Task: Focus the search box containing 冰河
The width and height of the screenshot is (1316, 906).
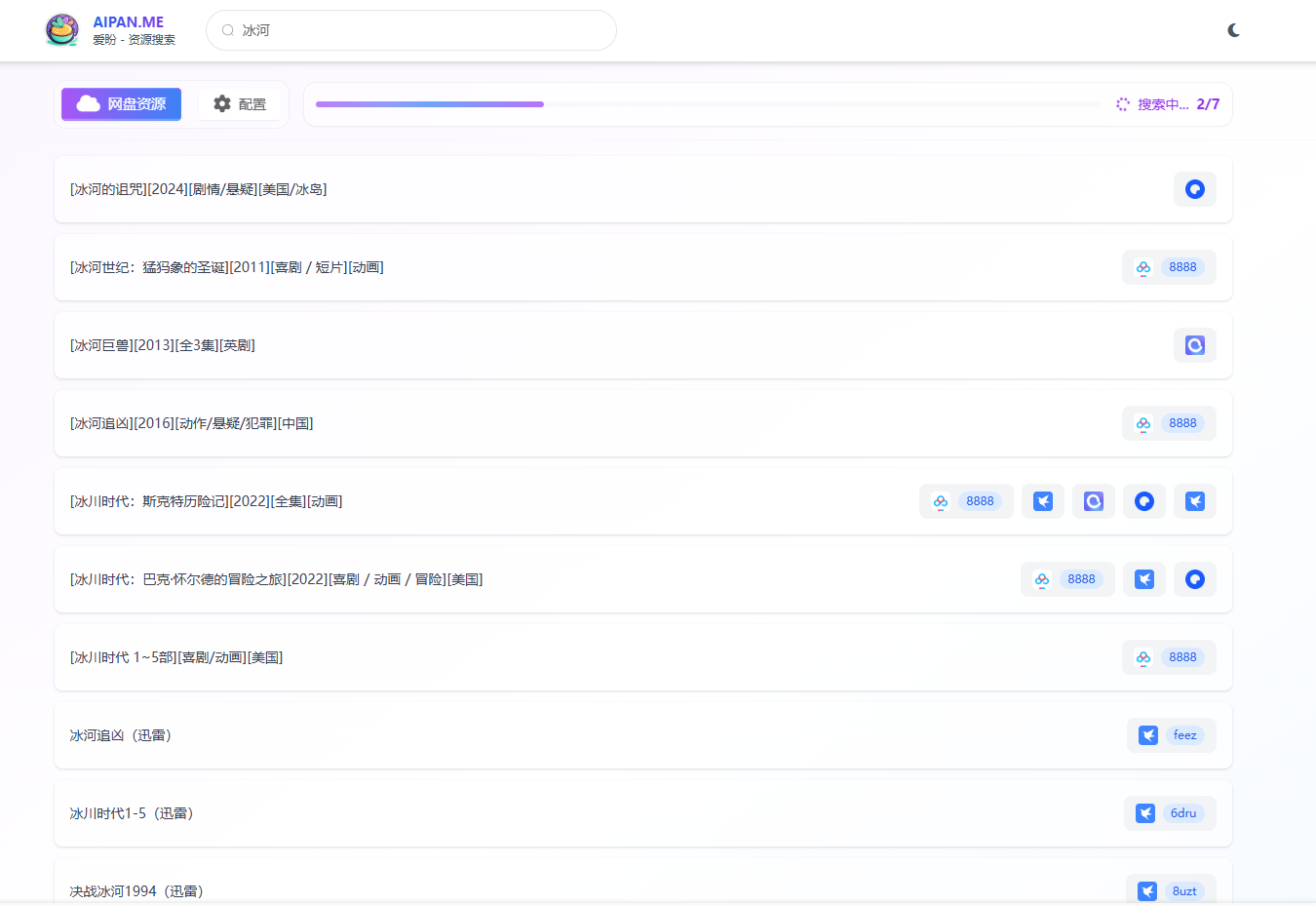Action: (411, 30)
